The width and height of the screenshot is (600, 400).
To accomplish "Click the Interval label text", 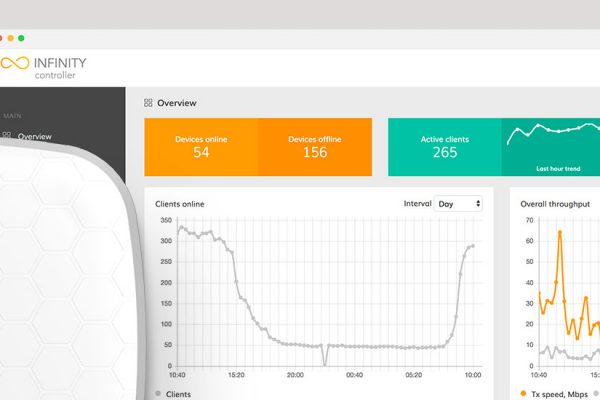I will (x=417, y=204).
